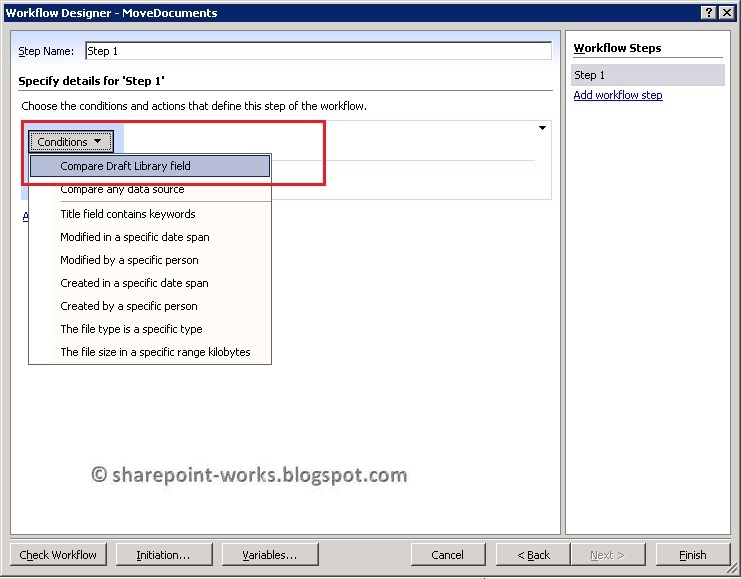Choose Created by a specific person
Viewport: 741px width, 579px height.
click(x=150, y=306)
